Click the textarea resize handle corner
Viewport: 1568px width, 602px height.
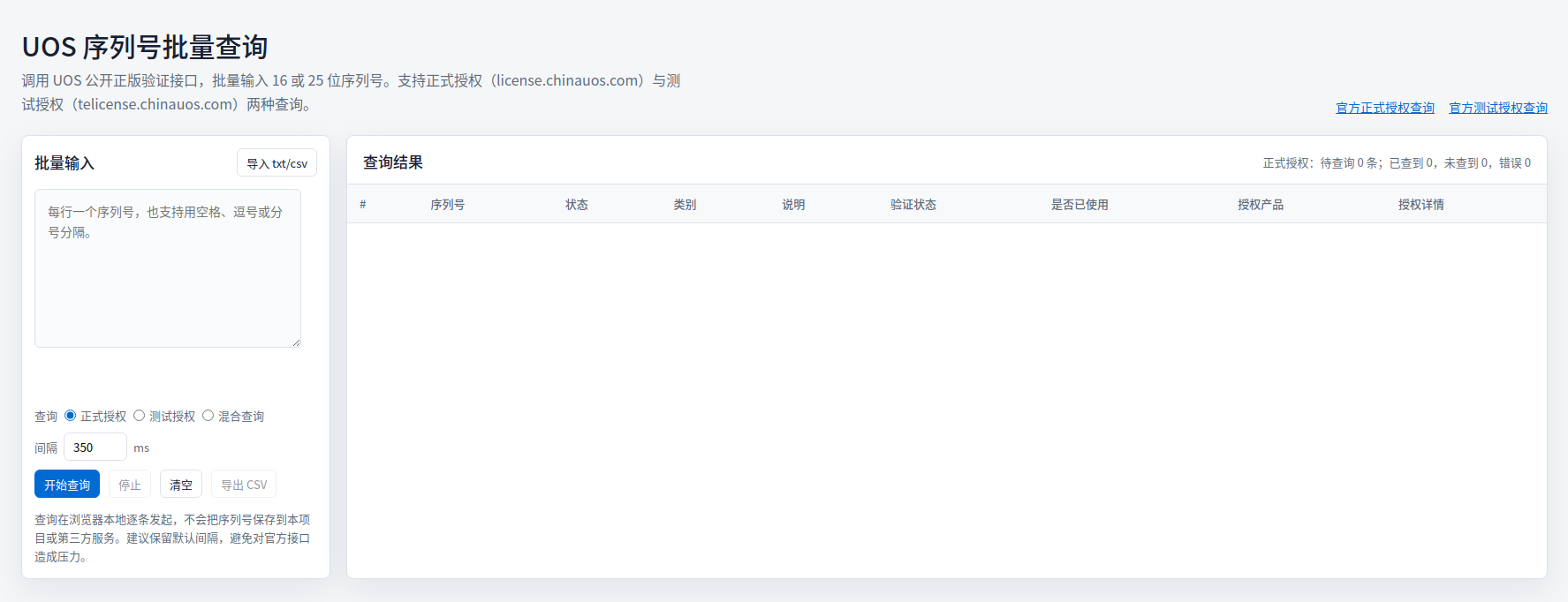pyautogui.click(x=296, y=342)
